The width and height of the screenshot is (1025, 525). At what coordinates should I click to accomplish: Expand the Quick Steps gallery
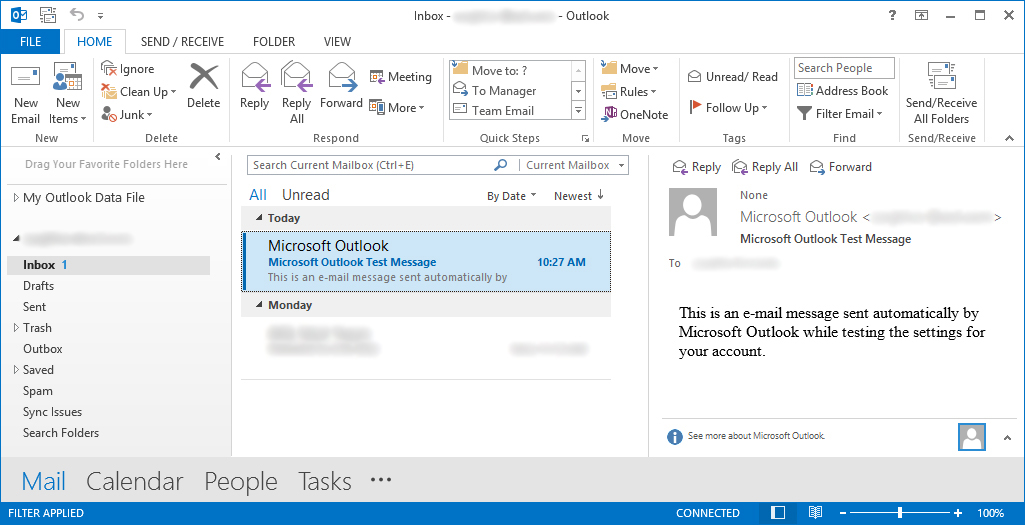click(x=579, y=110)
